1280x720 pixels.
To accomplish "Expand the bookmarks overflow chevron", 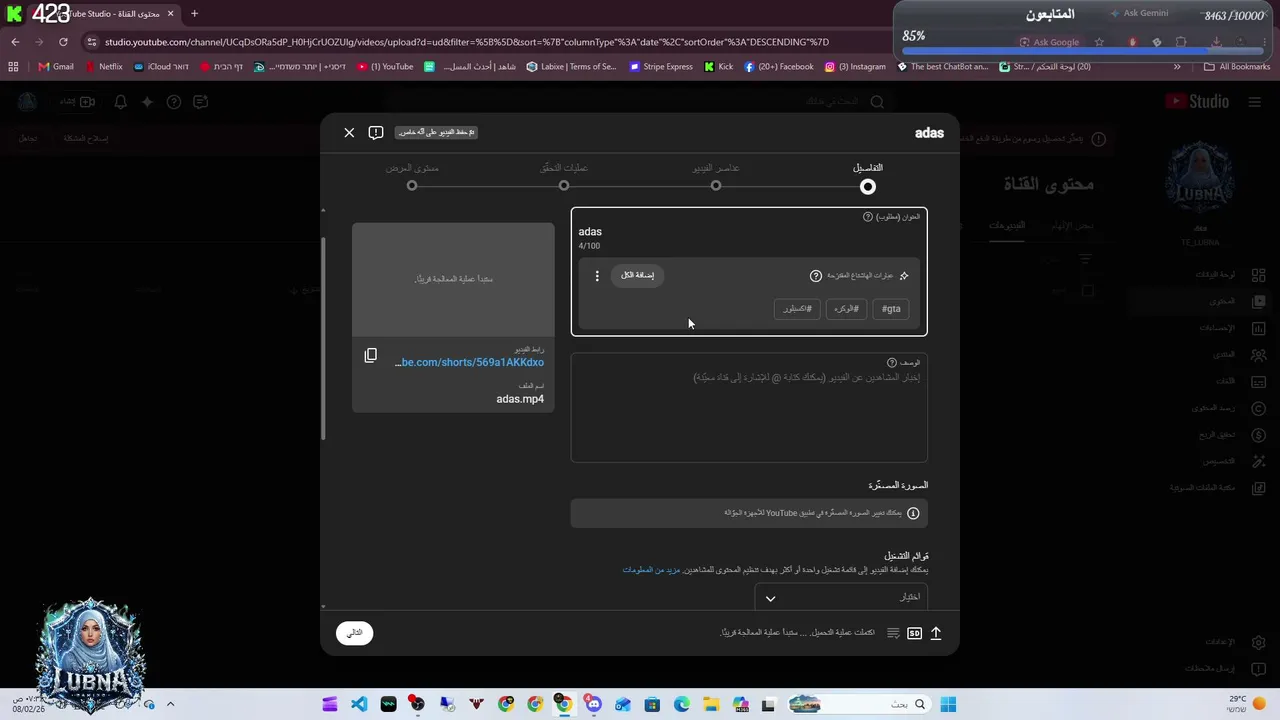I will (x=1177, y=67).
